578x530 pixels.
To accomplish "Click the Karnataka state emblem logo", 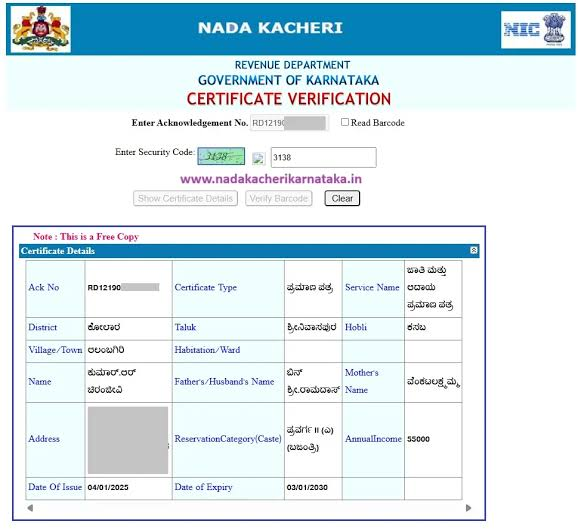I will pyautogui.click(x=41, y=29).
